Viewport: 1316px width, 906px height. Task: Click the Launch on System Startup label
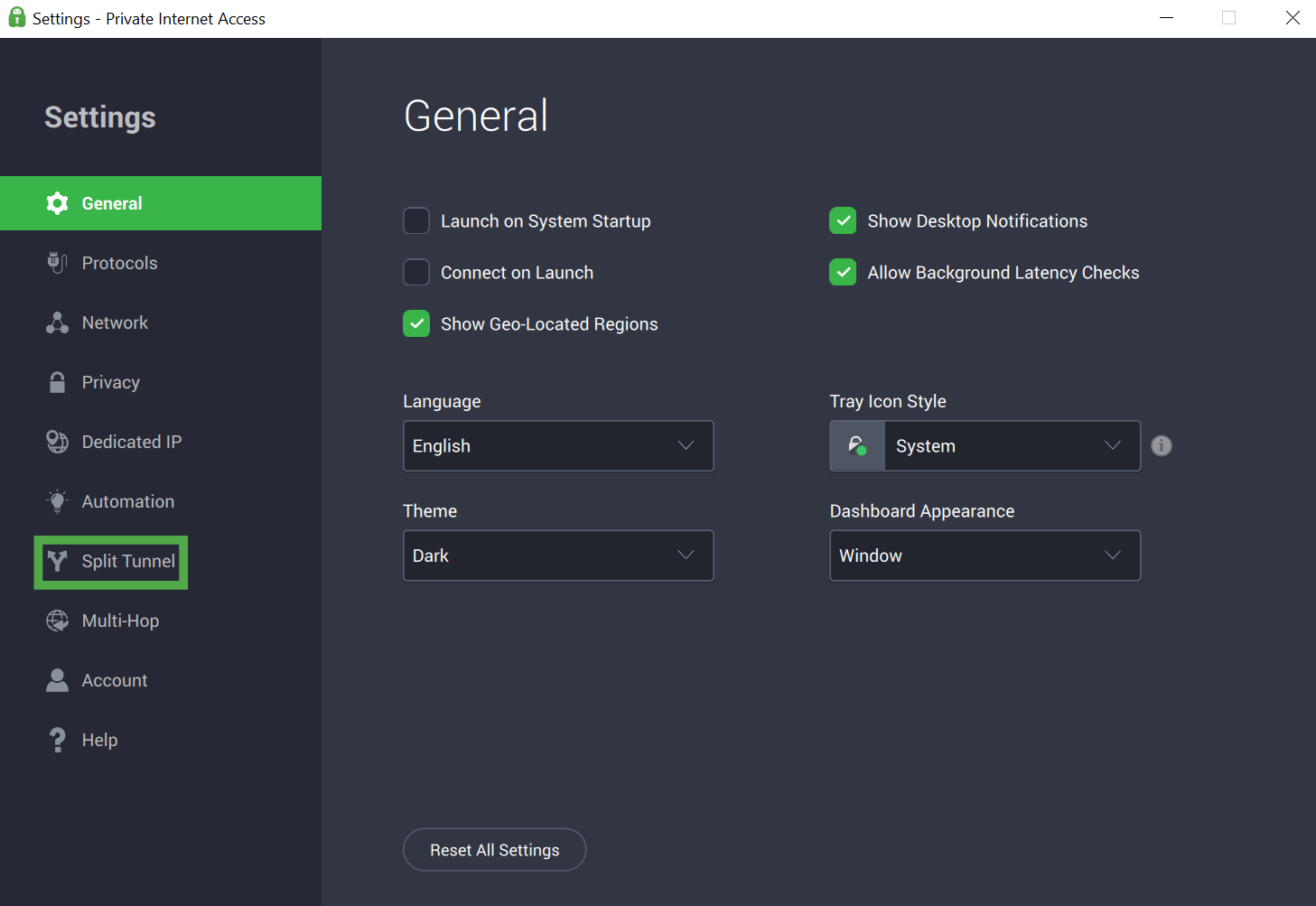(546, 221)
